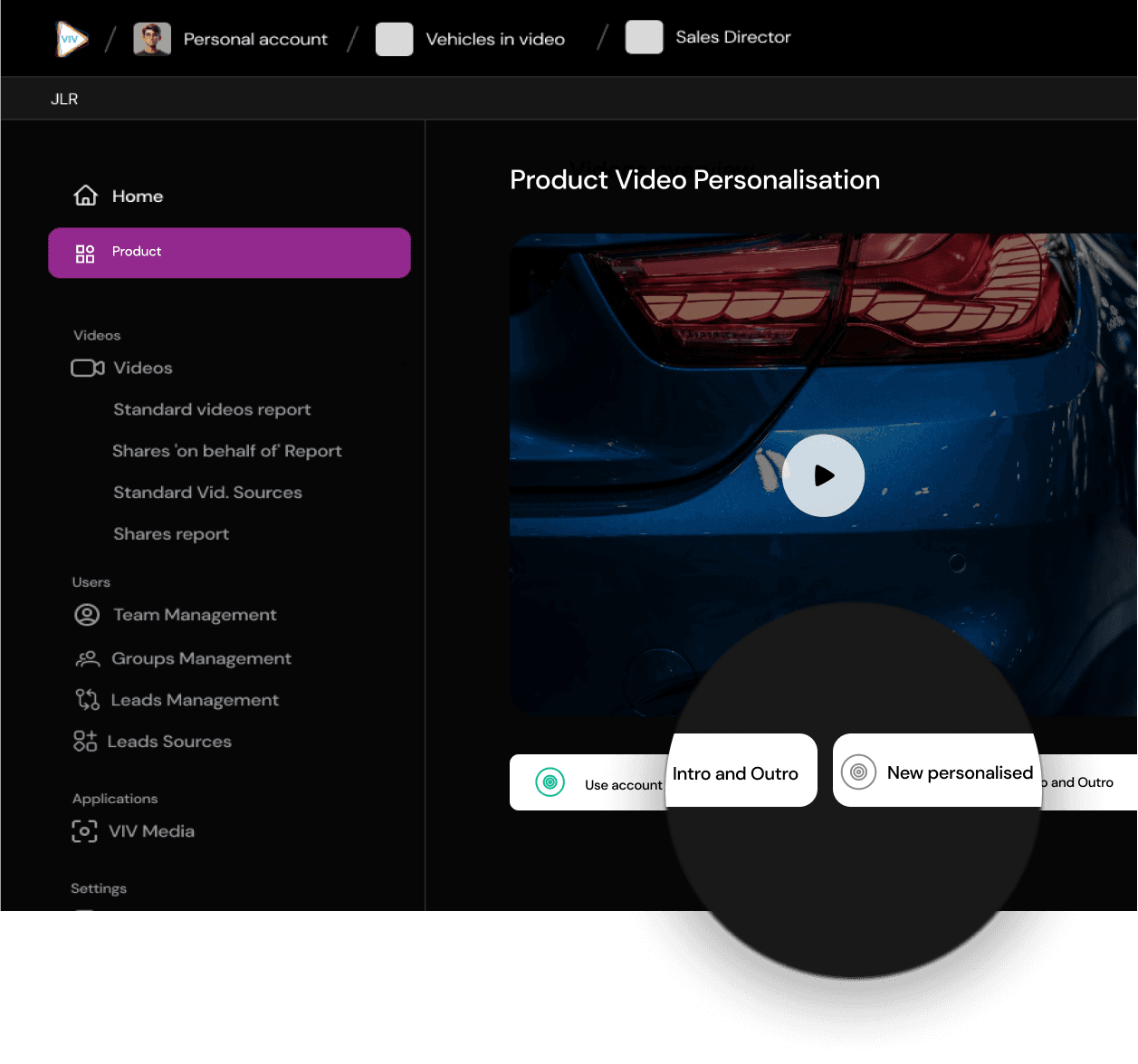Image resolution: width=1138 pixels, height=1064 pixels.
Task: Select the Leads Management icon
Action: click(86, 699)
